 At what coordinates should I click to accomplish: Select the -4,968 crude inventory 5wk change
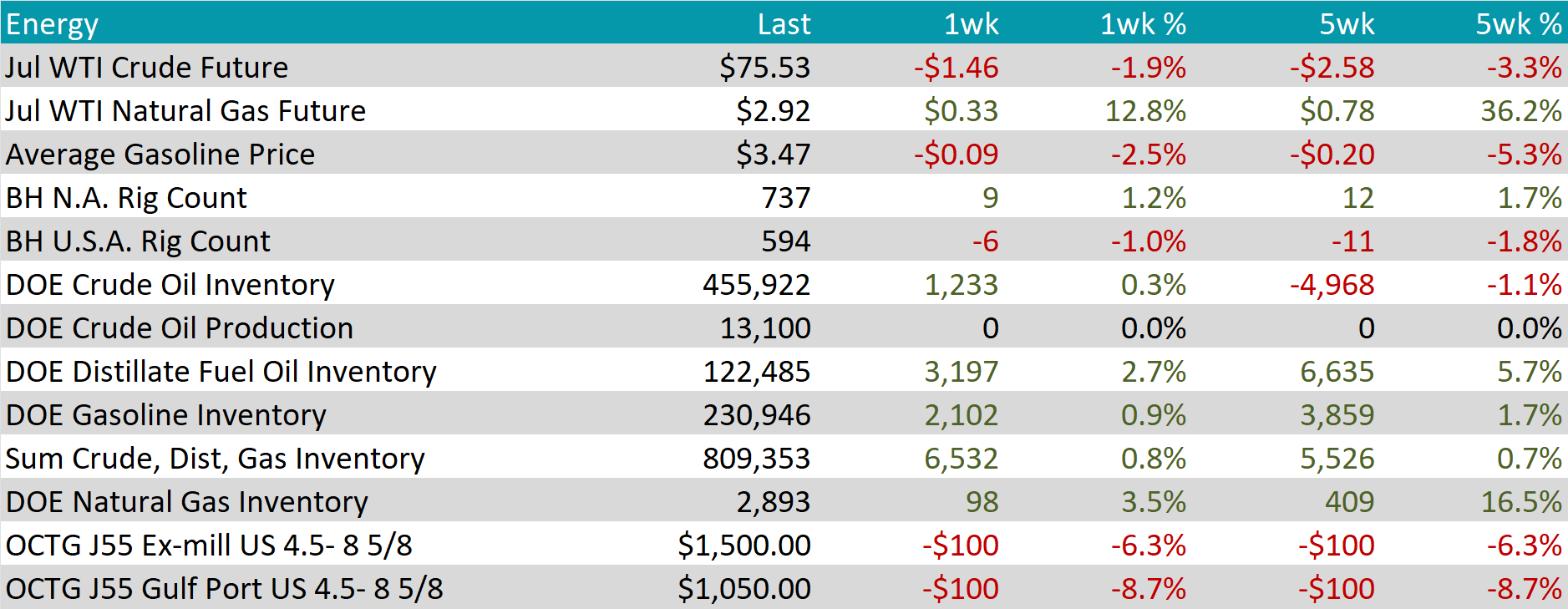1332,285
